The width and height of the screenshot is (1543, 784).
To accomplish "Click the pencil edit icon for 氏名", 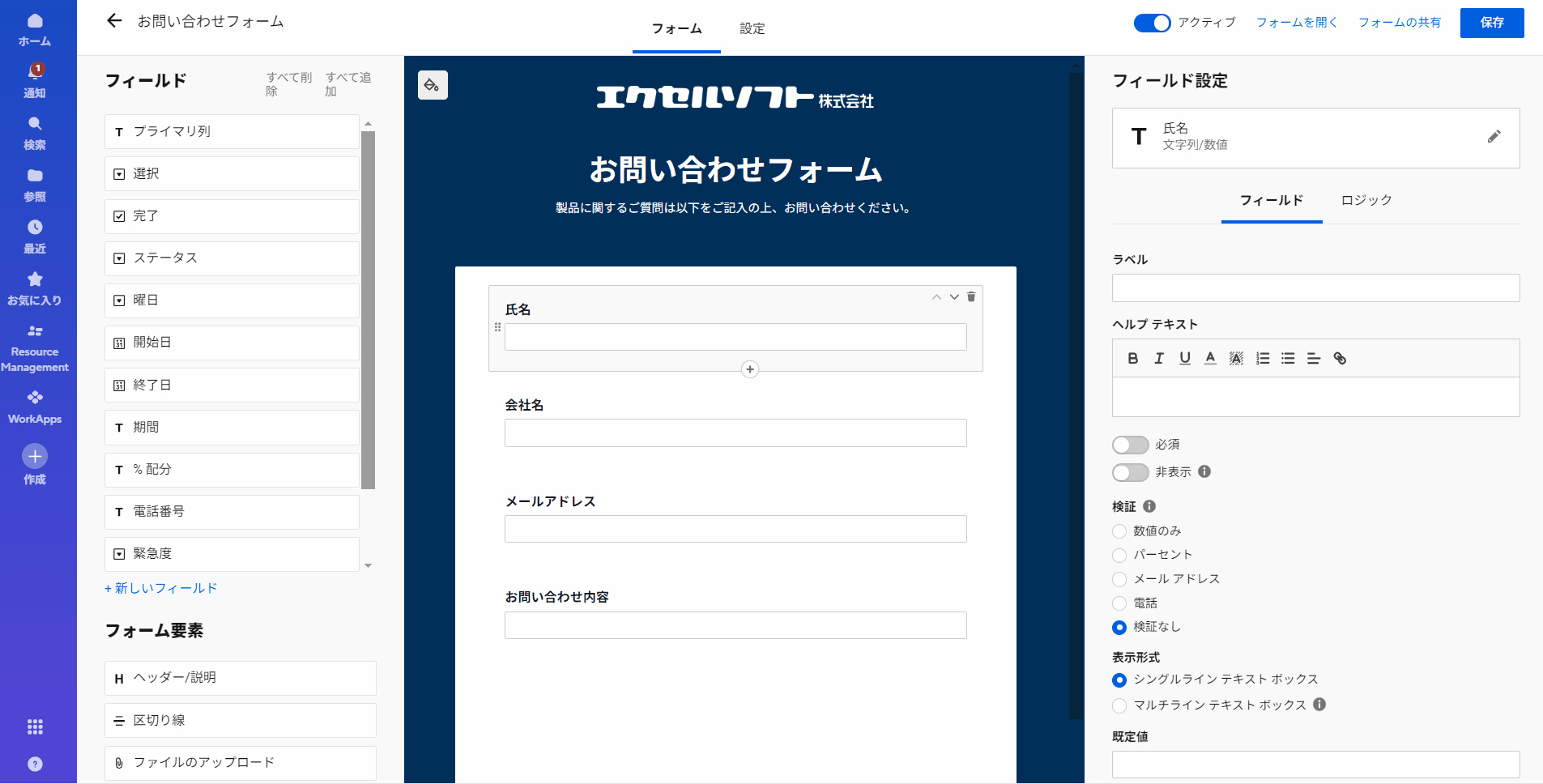I will (1494, 137).
